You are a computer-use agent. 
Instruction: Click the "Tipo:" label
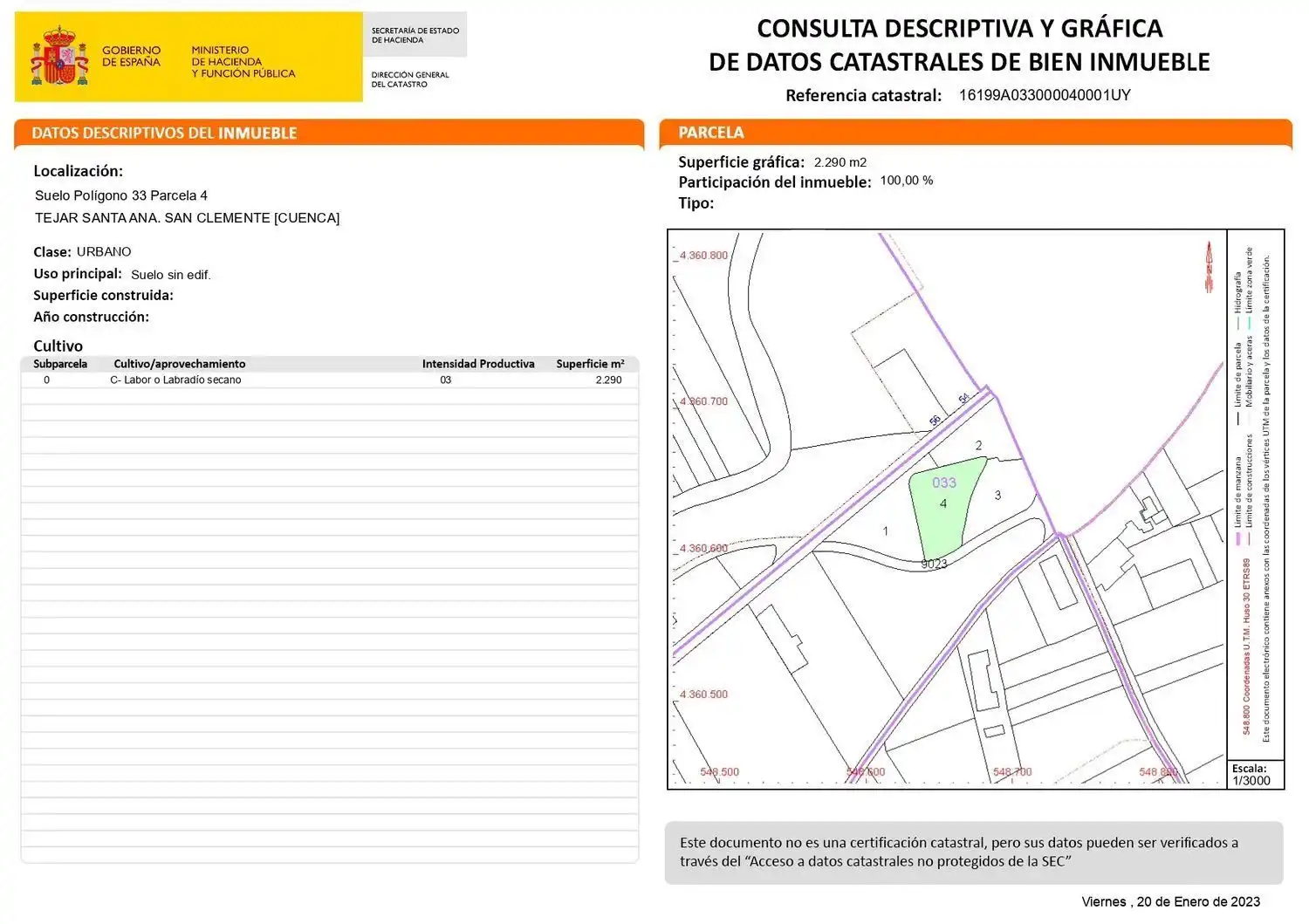696,203
